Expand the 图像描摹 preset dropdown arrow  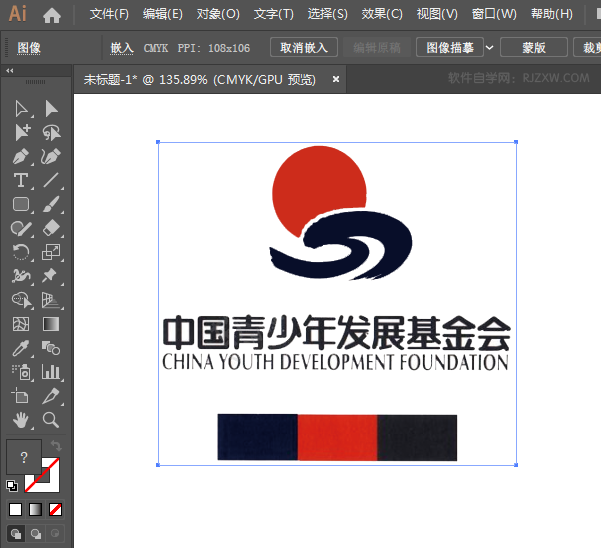tap(490, 48)
